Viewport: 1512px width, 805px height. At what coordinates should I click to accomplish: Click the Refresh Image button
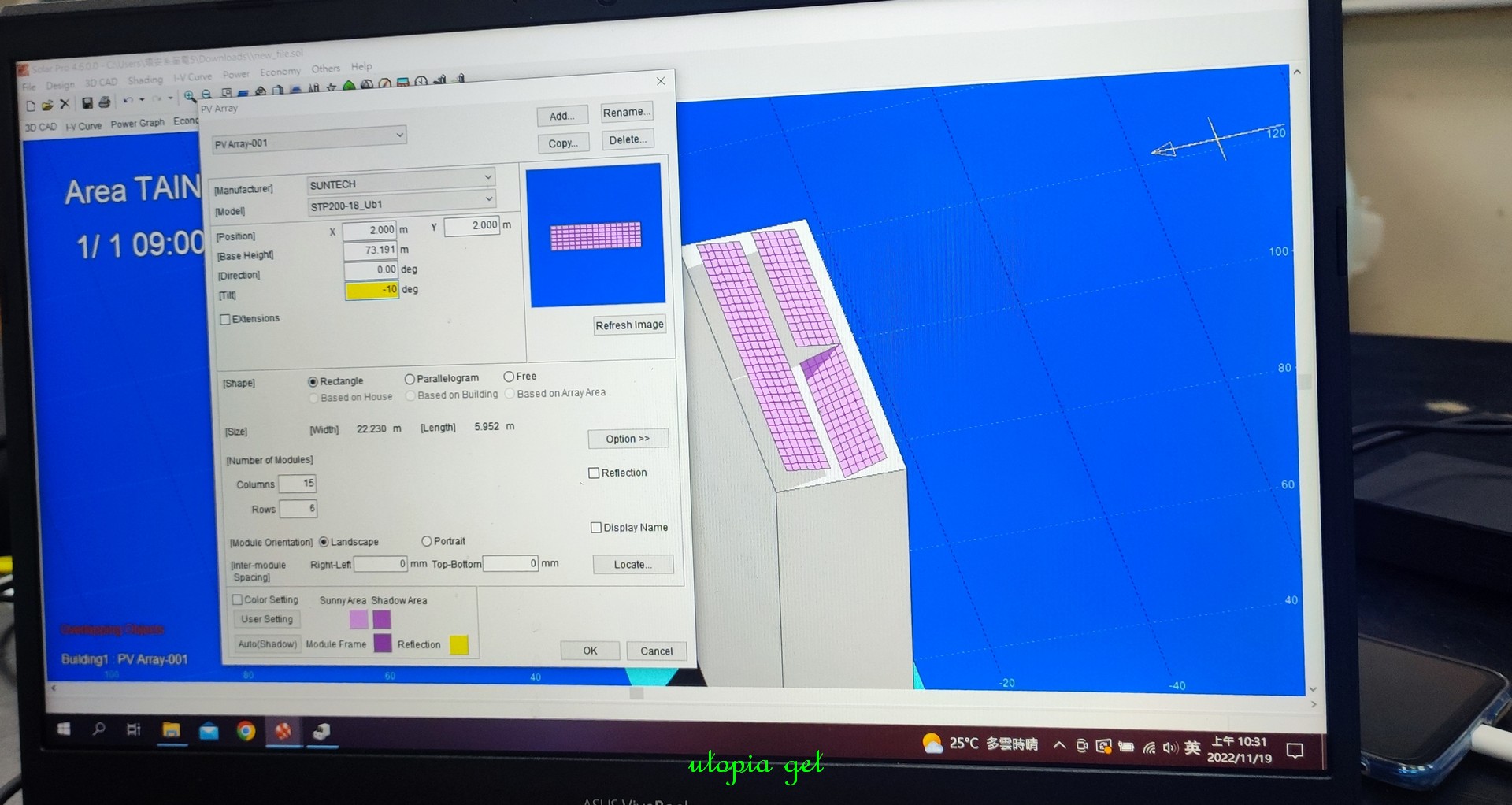coord(630,325)
